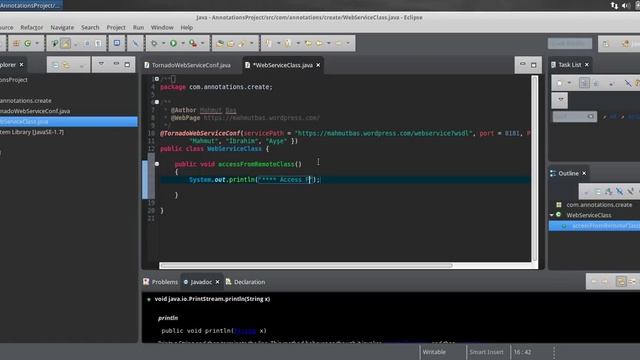Screen dimensions: 640x360
Task: Click the green Run button
Action: coord(173,43)
